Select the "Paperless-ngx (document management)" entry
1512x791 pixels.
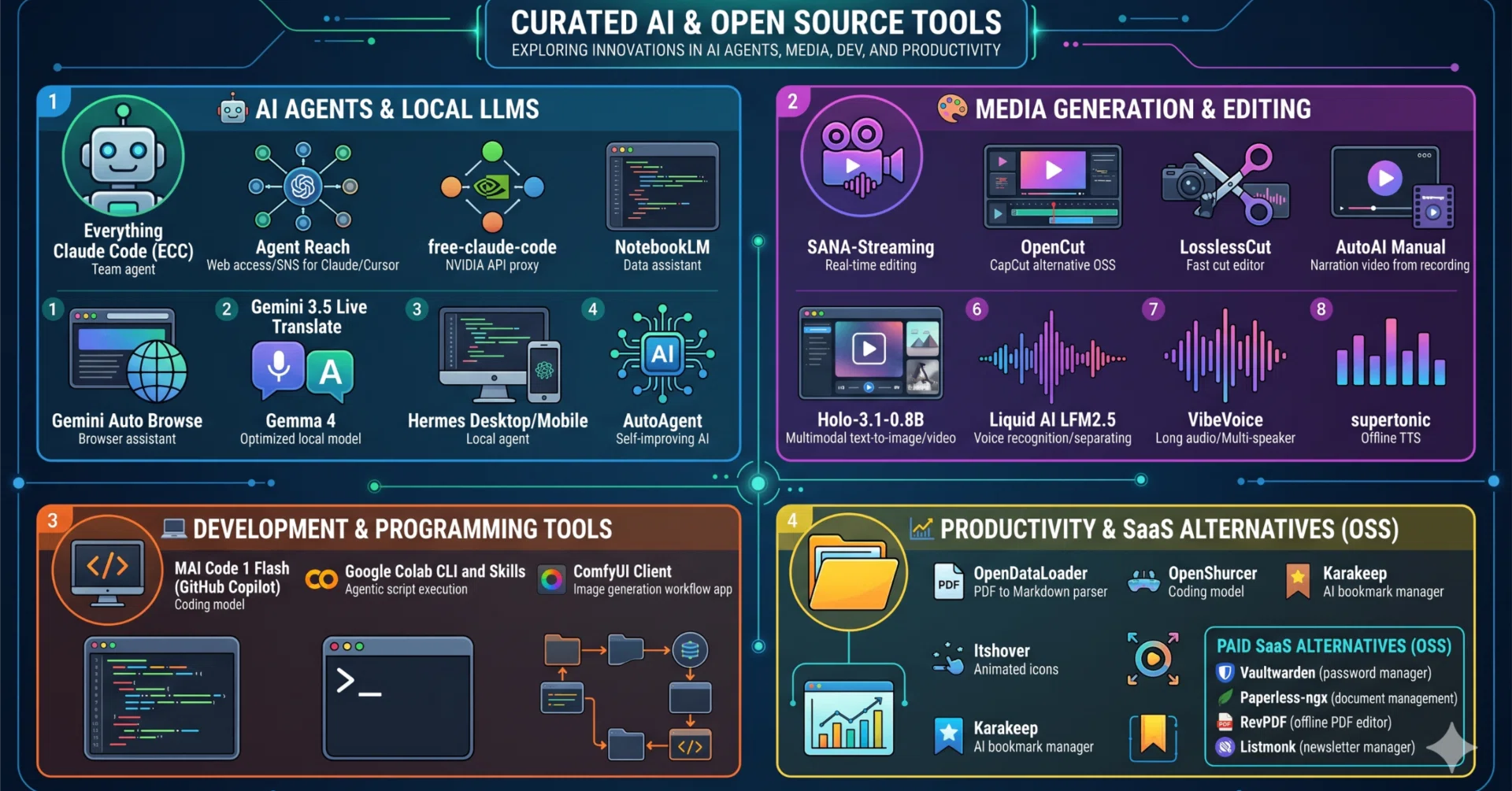click(x=1348, y=698)
